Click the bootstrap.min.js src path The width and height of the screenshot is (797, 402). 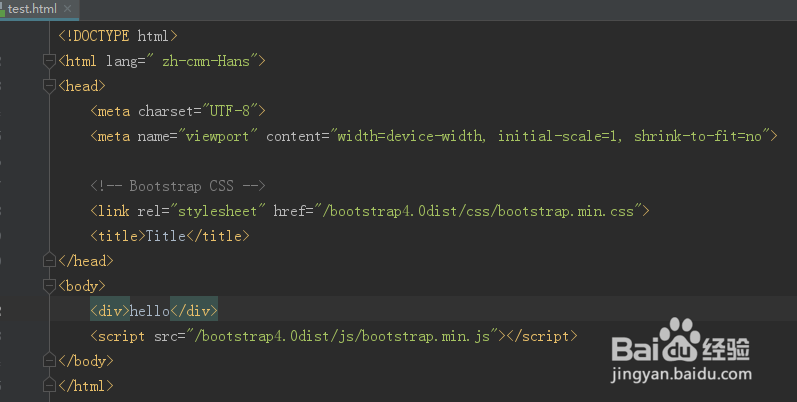pyautogui.click(x=342, y=336)
